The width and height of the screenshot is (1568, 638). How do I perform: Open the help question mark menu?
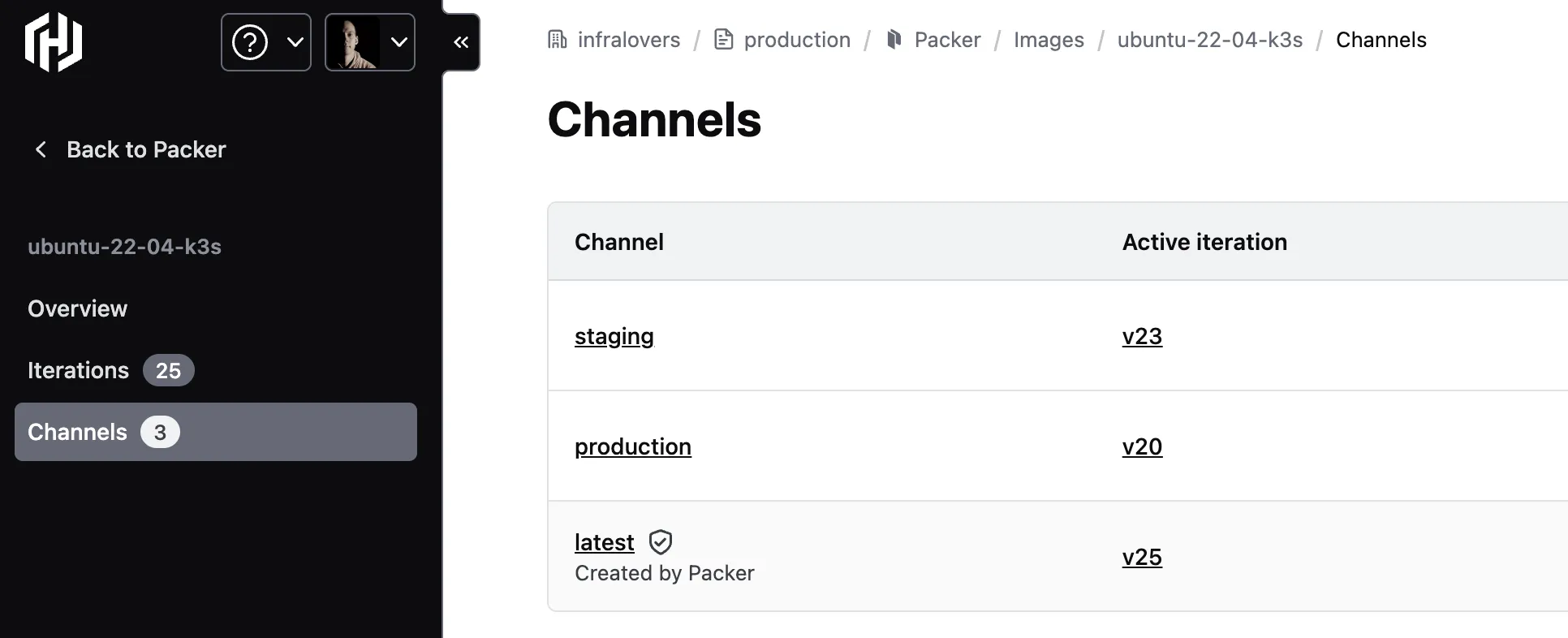(266, 42)
